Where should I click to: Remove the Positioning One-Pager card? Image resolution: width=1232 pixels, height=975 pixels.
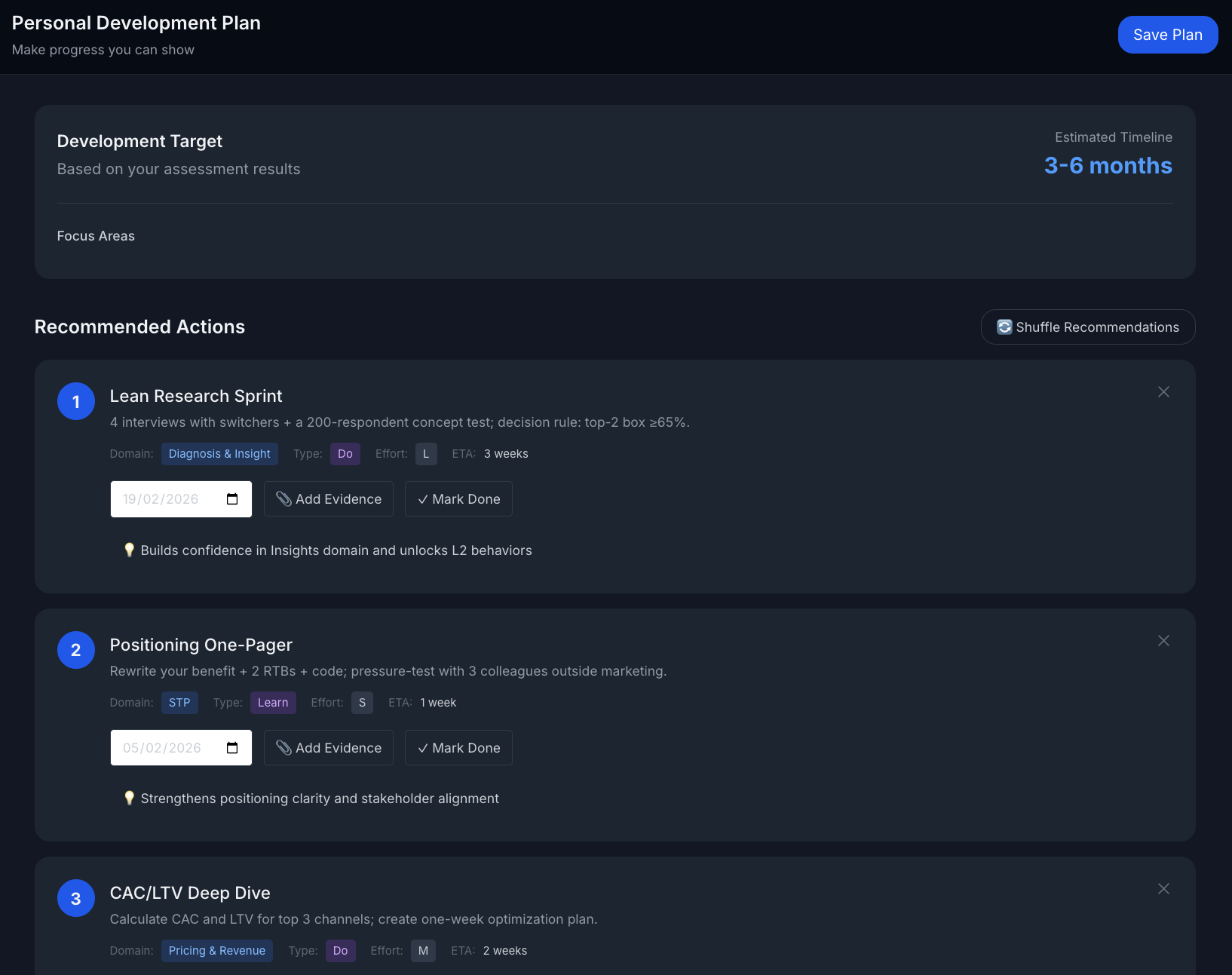[x=1163, y=641]
